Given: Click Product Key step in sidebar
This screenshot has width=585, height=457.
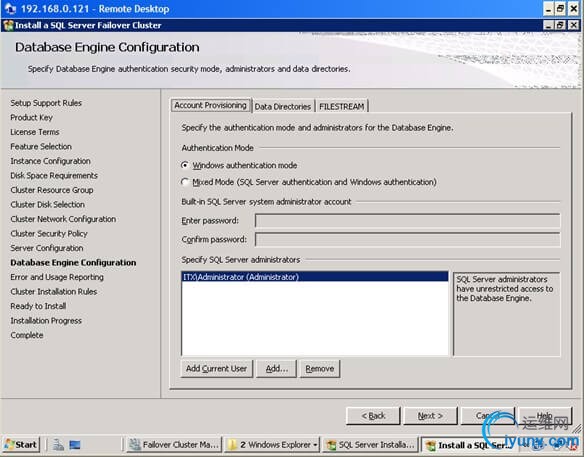Looking at the screenshot, I should 31,118.
